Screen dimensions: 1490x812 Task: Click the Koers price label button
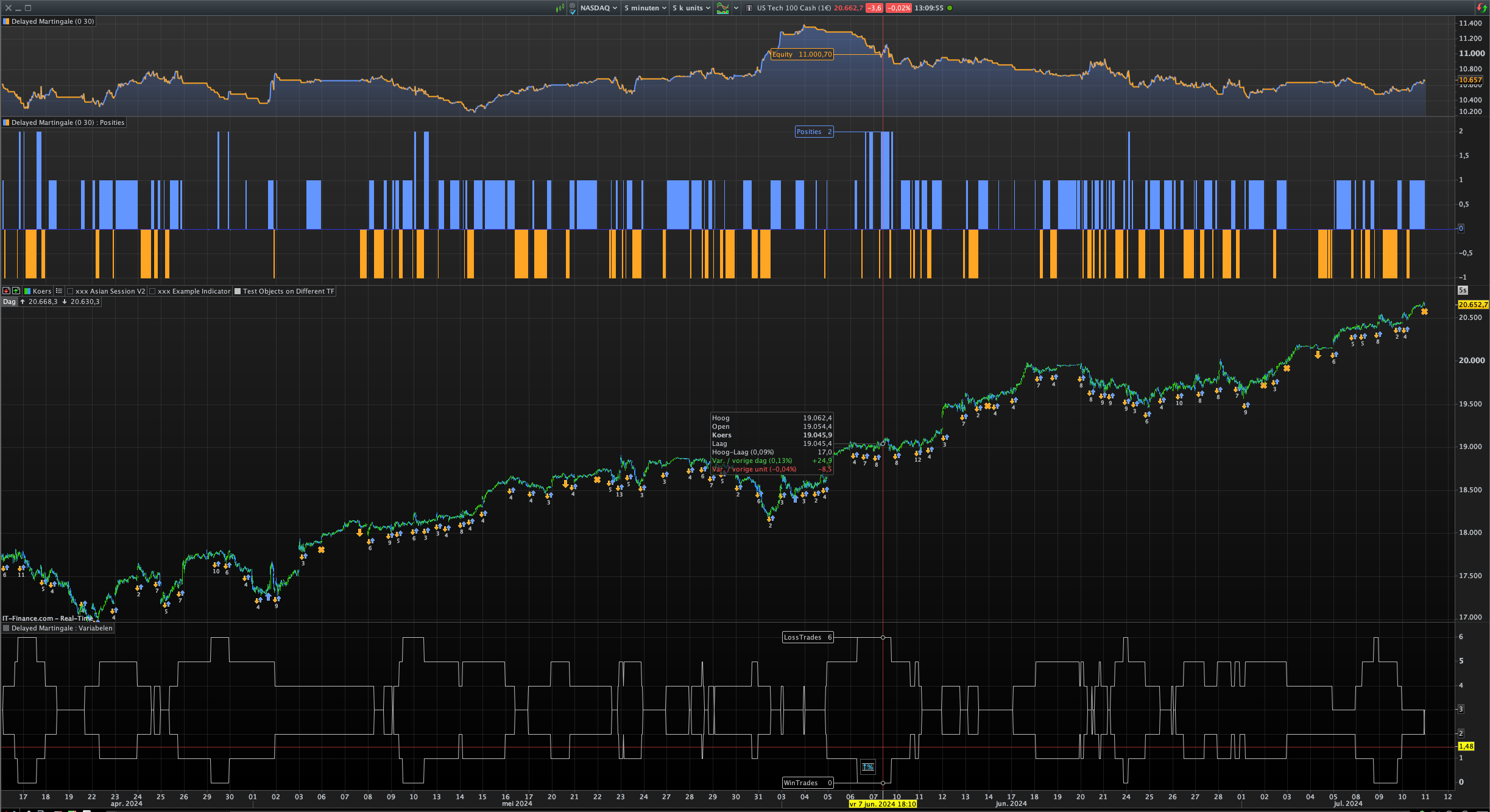41,291
